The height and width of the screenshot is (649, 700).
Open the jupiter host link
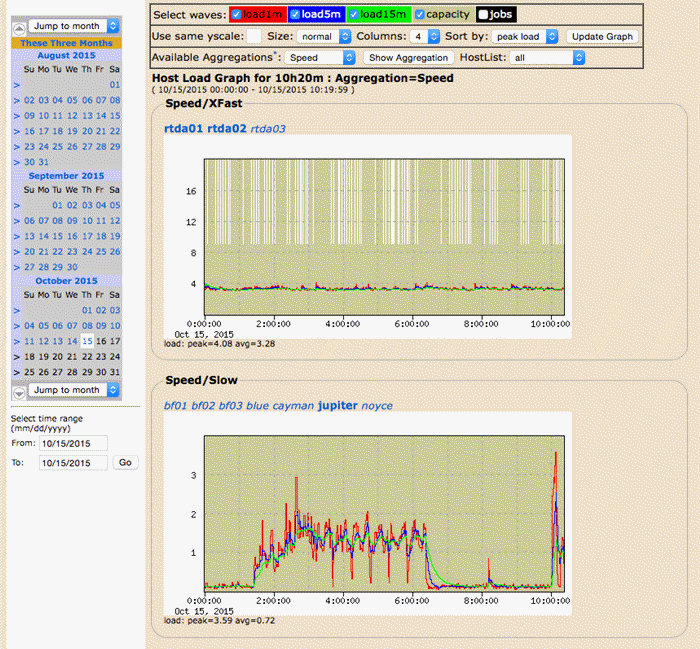click(x=336, y=406)
